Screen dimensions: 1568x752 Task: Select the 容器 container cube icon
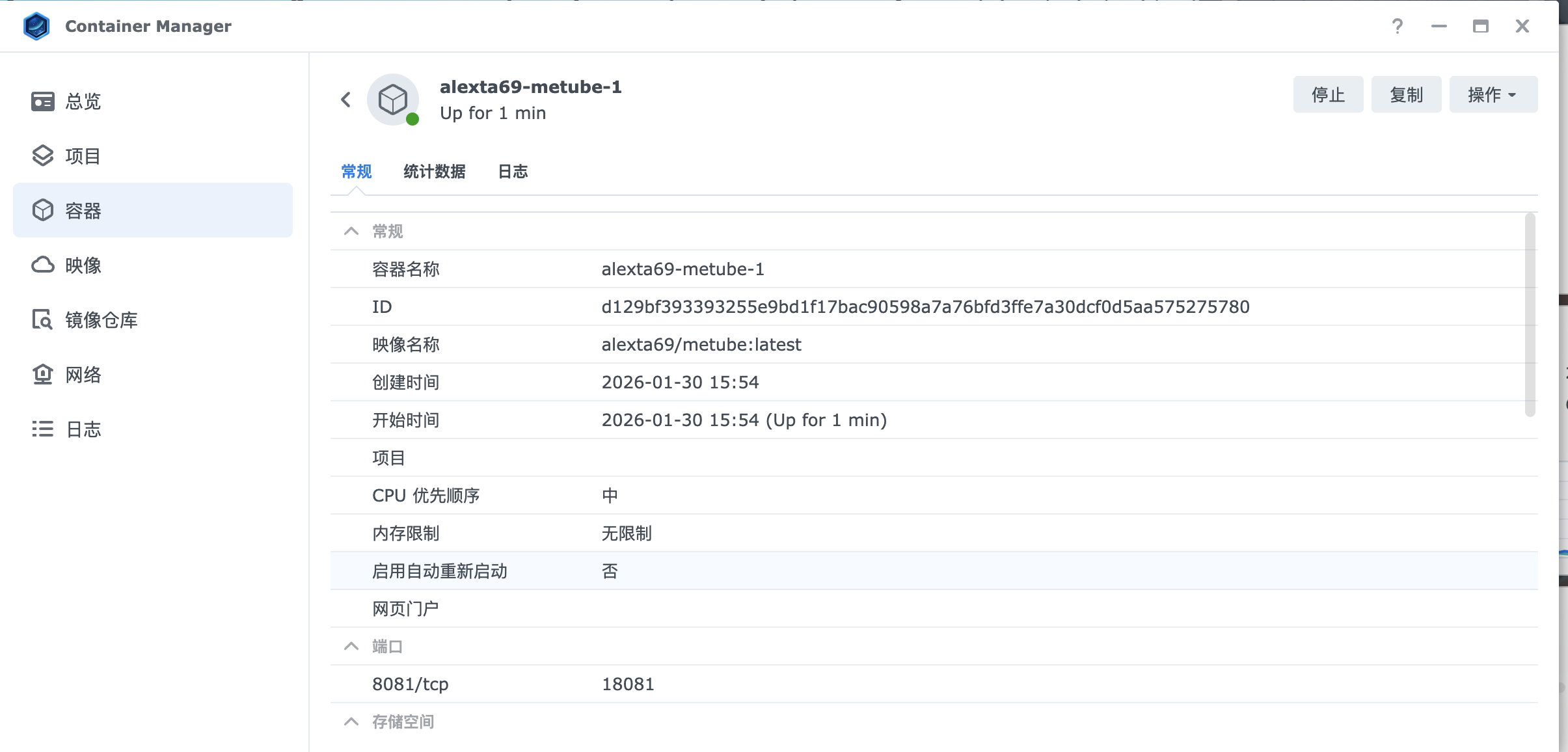coord(43,210)
